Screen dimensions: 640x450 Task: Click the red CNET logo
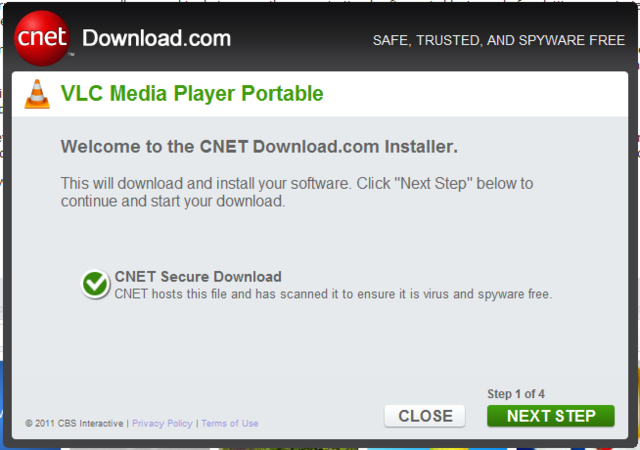pos(41,38)
